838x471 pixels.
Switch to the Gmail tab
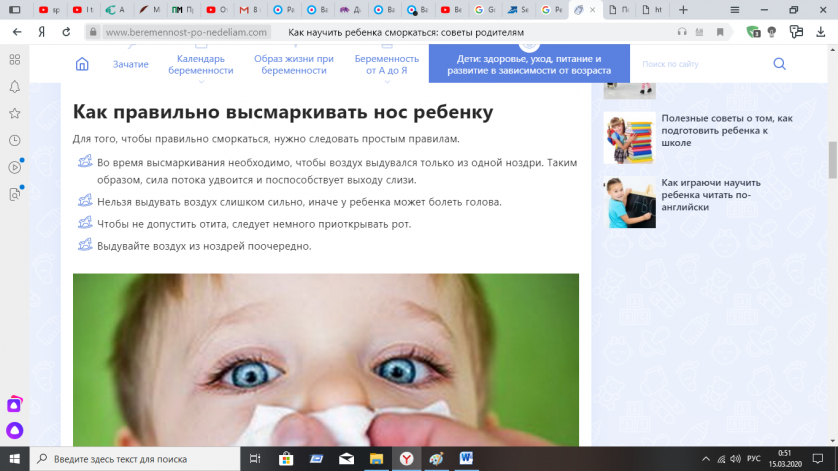250,10
